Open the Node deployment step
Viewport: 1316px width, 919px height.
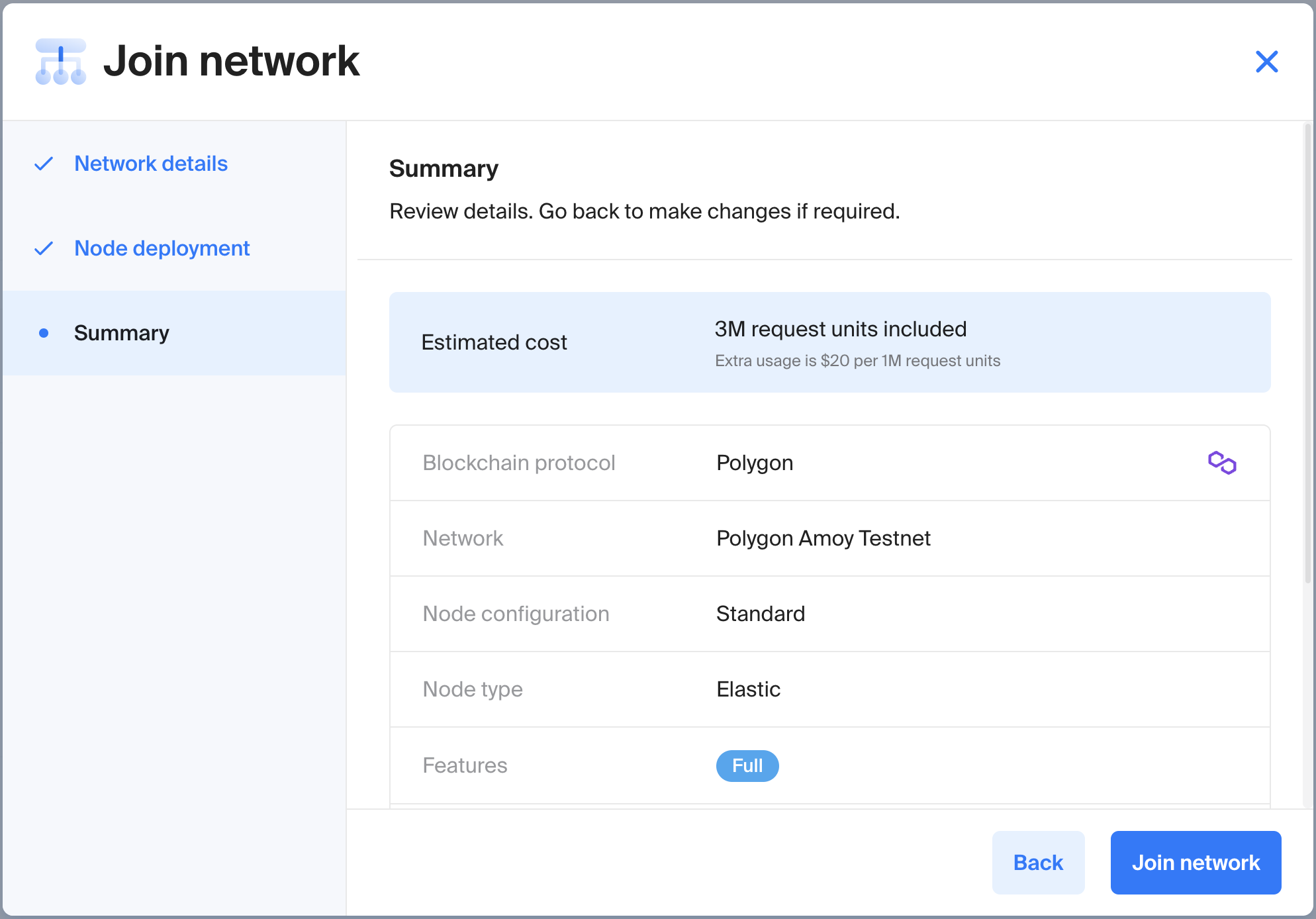point(162,248)
